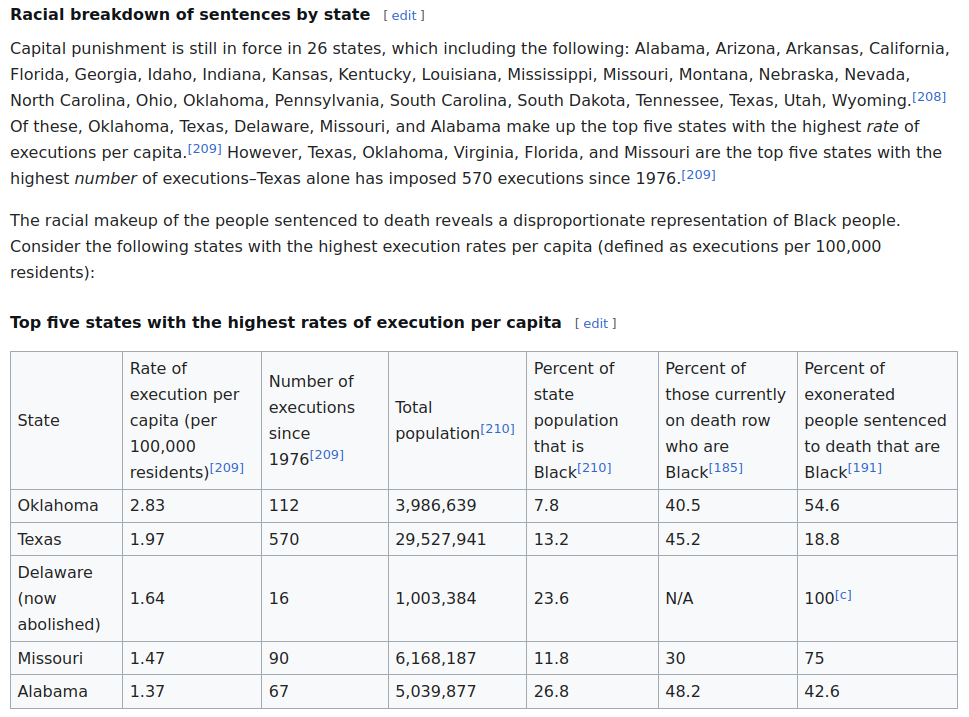Open citation [210] in state population Black header
The width and height of the screenshot is (969, 717).
tap(594, 468)
